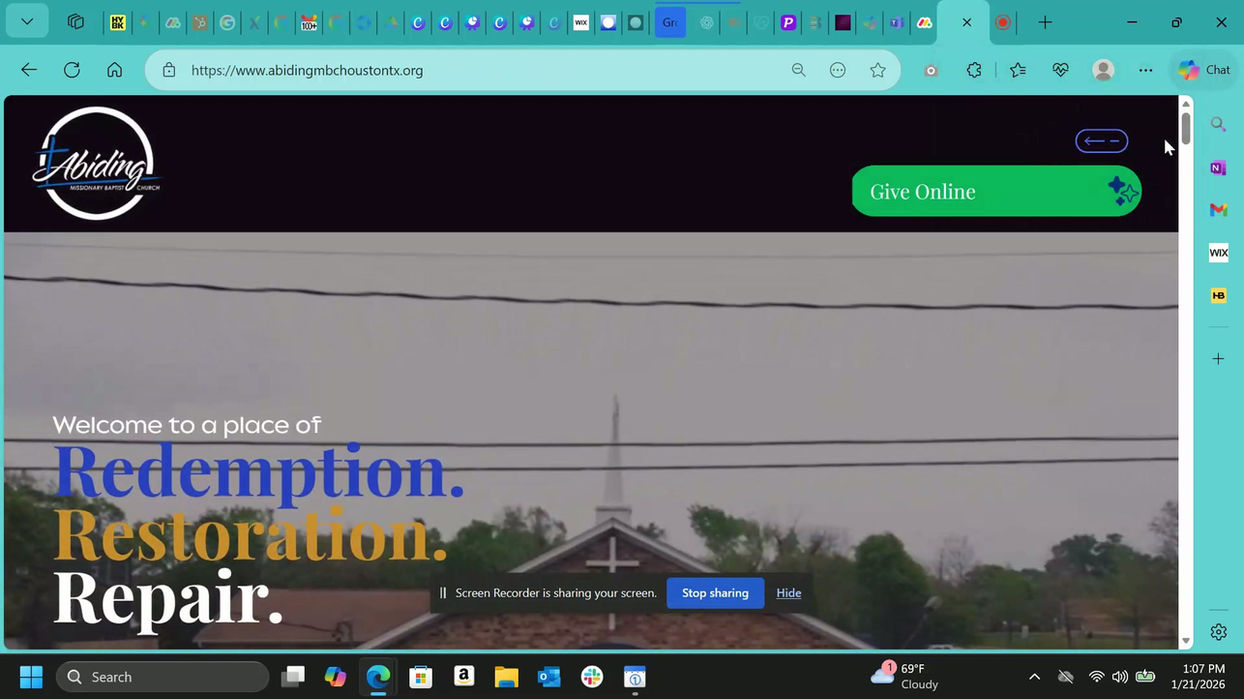Open Browser essentials heart icon
1244x699 pixels.
click(1061, 70)
